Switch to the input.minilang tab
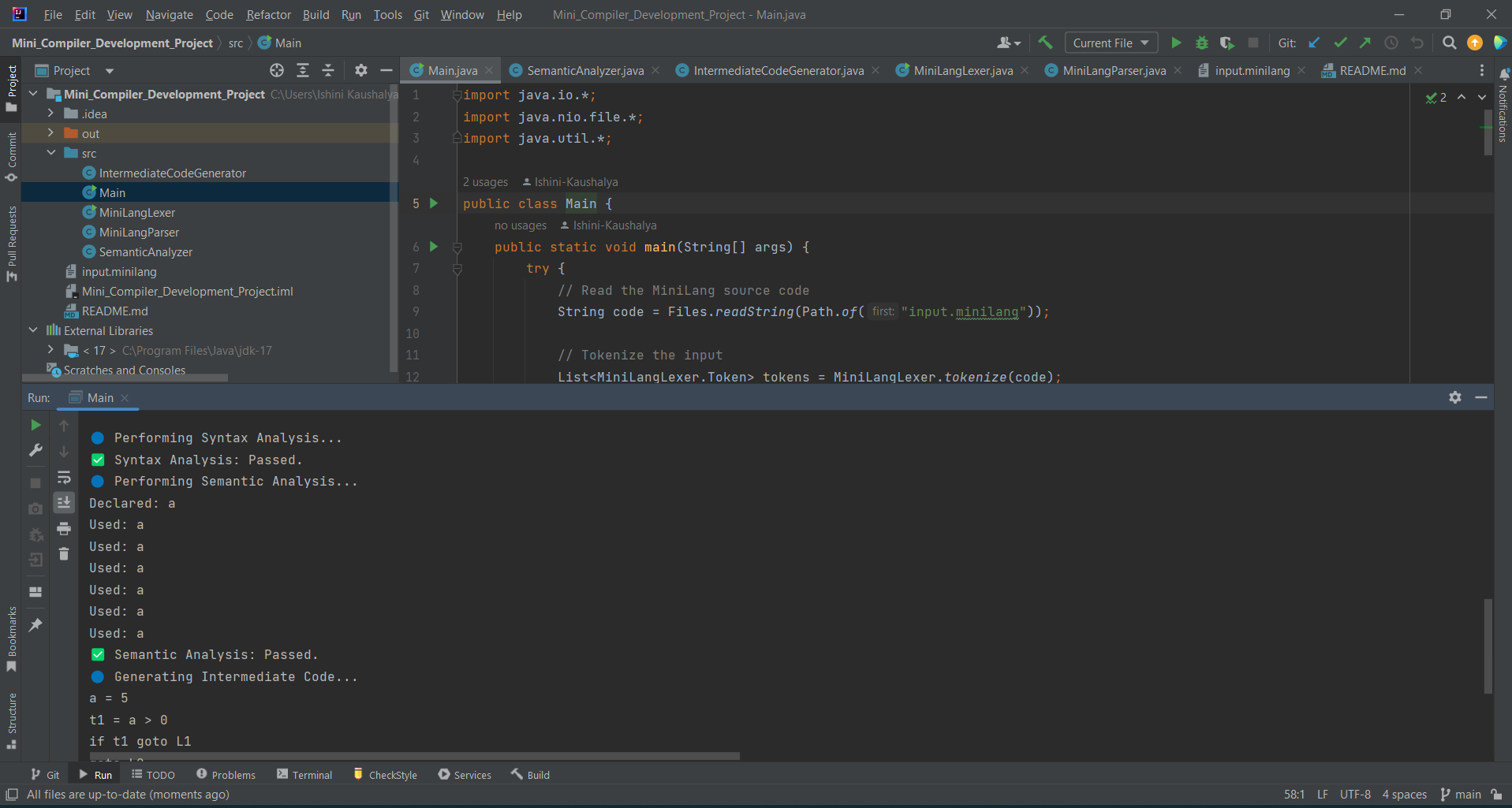 click(x=1252, y=70)
